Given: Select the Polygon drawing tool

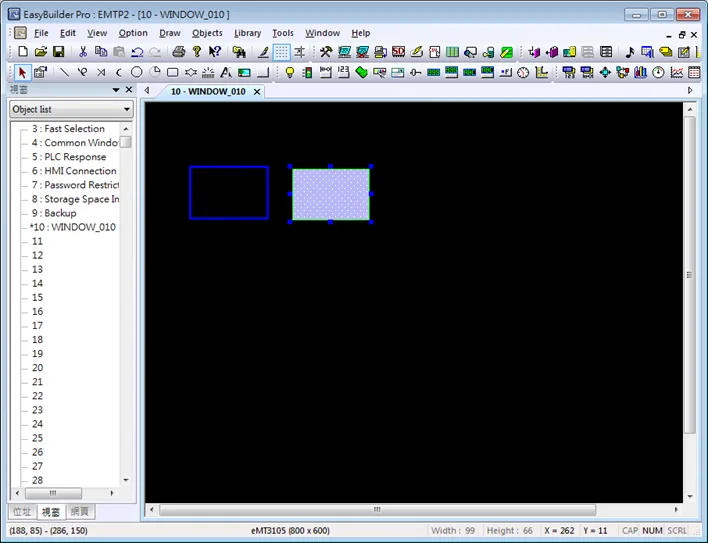Looking at the screenshot, I should coord(191,72).
